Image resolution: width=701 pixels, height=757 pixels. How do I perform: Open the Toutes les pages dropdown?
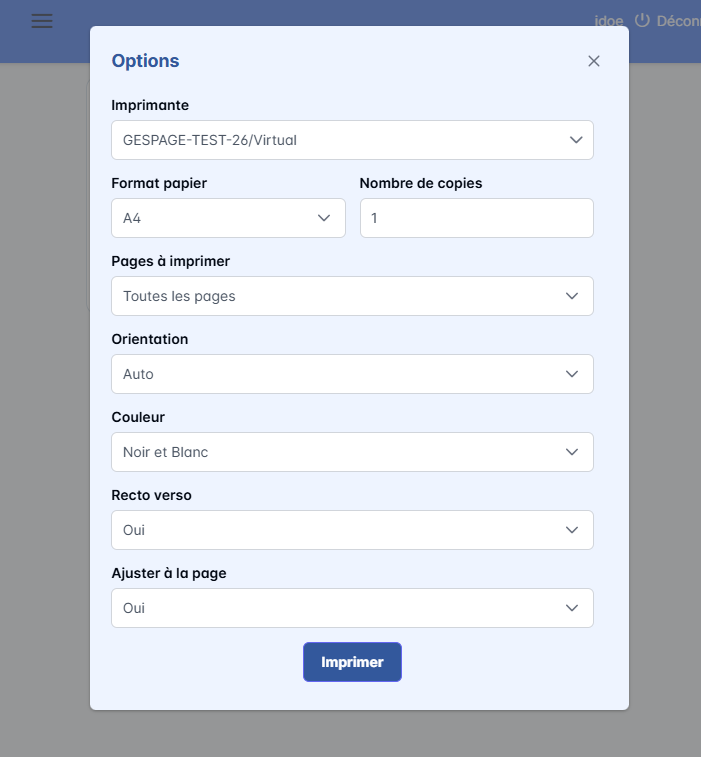click(x=340, y=296)
